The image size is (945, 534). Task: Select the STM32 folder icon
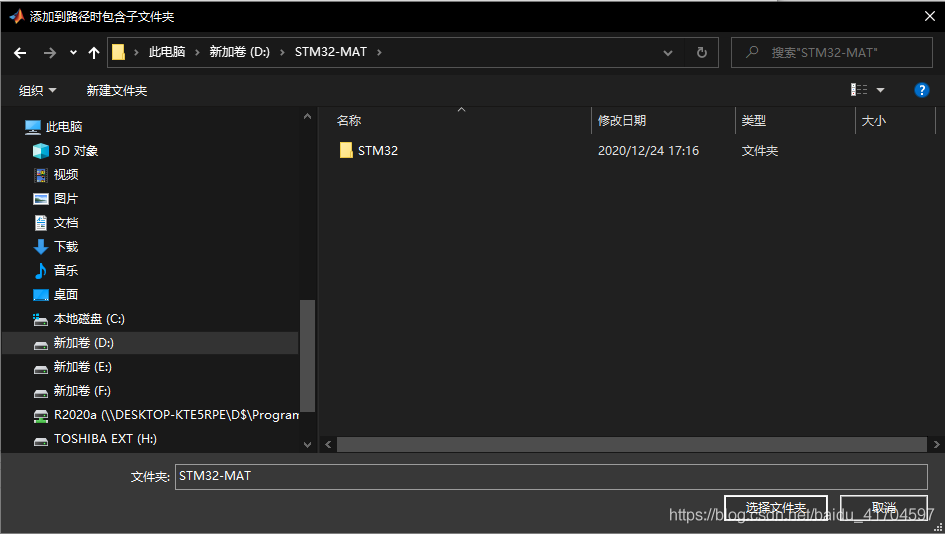346,151
